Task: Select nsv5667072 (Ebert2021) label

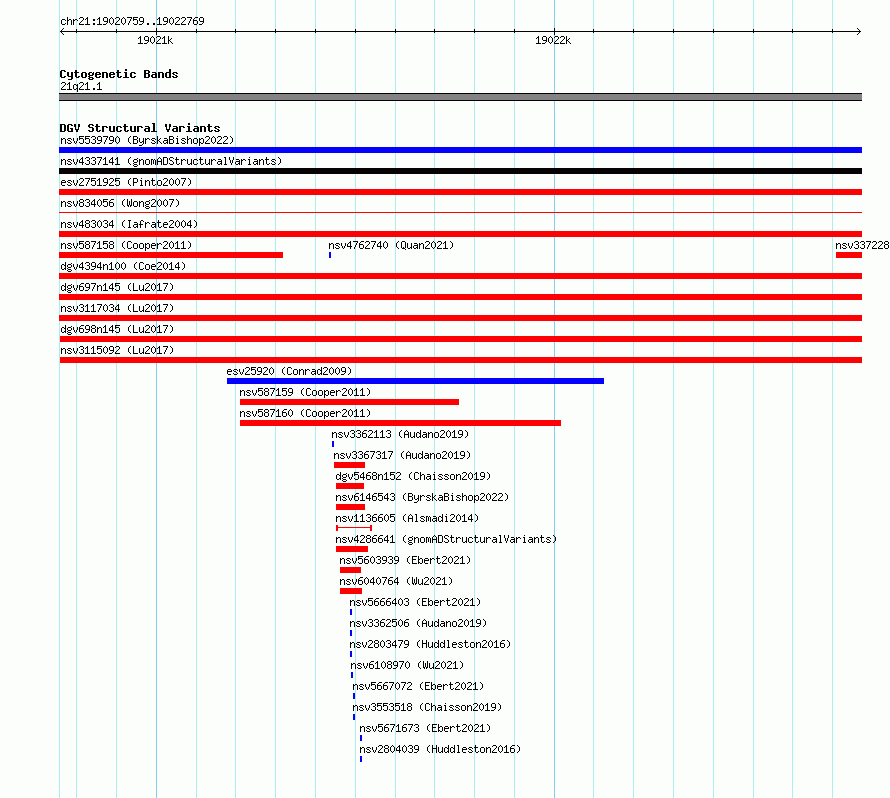Action: coord(418,686)
